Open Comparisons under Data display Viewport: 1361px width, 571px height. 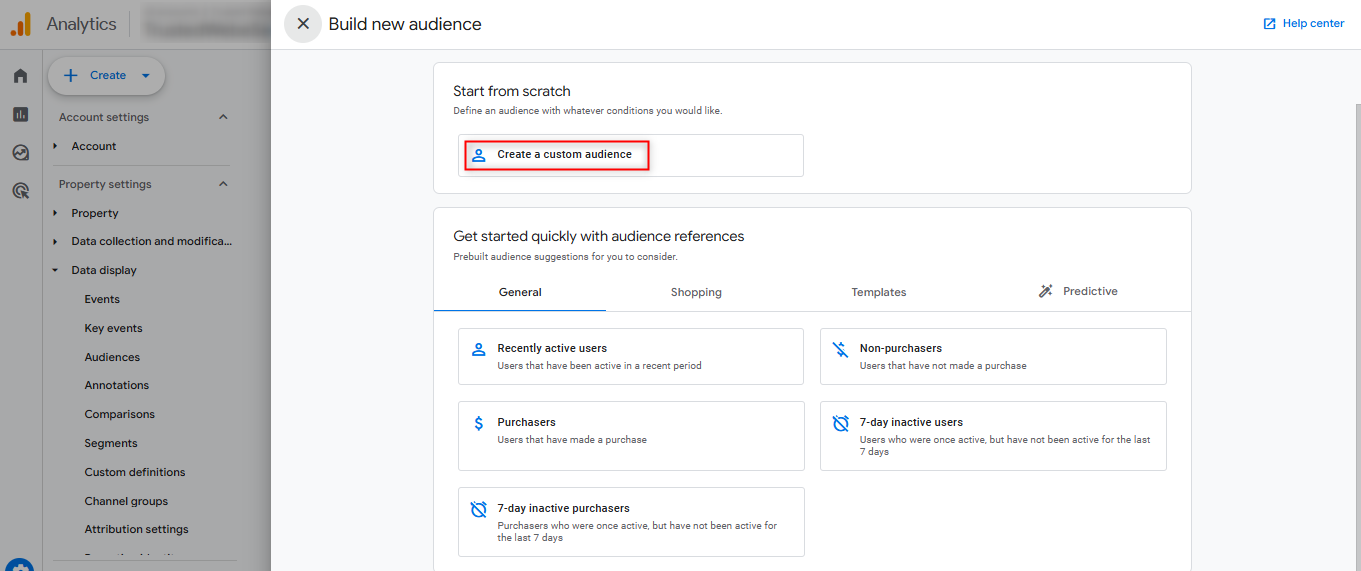coord(120,414)
